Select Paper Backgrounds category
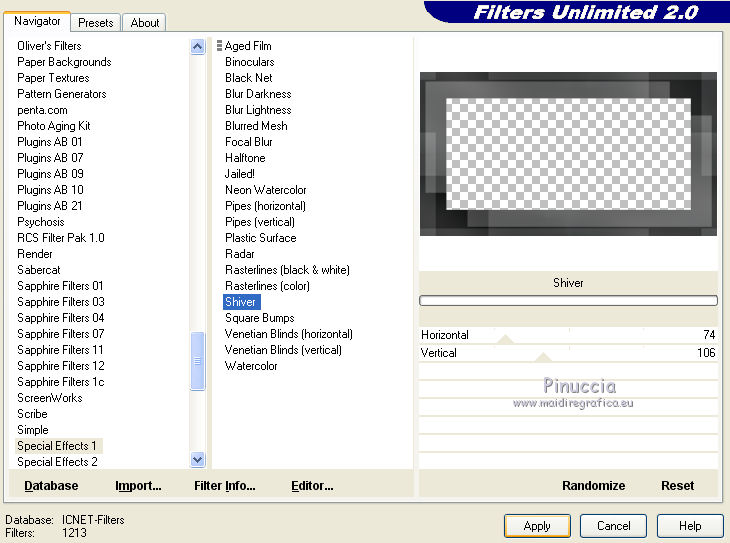 tap(64, 62)
